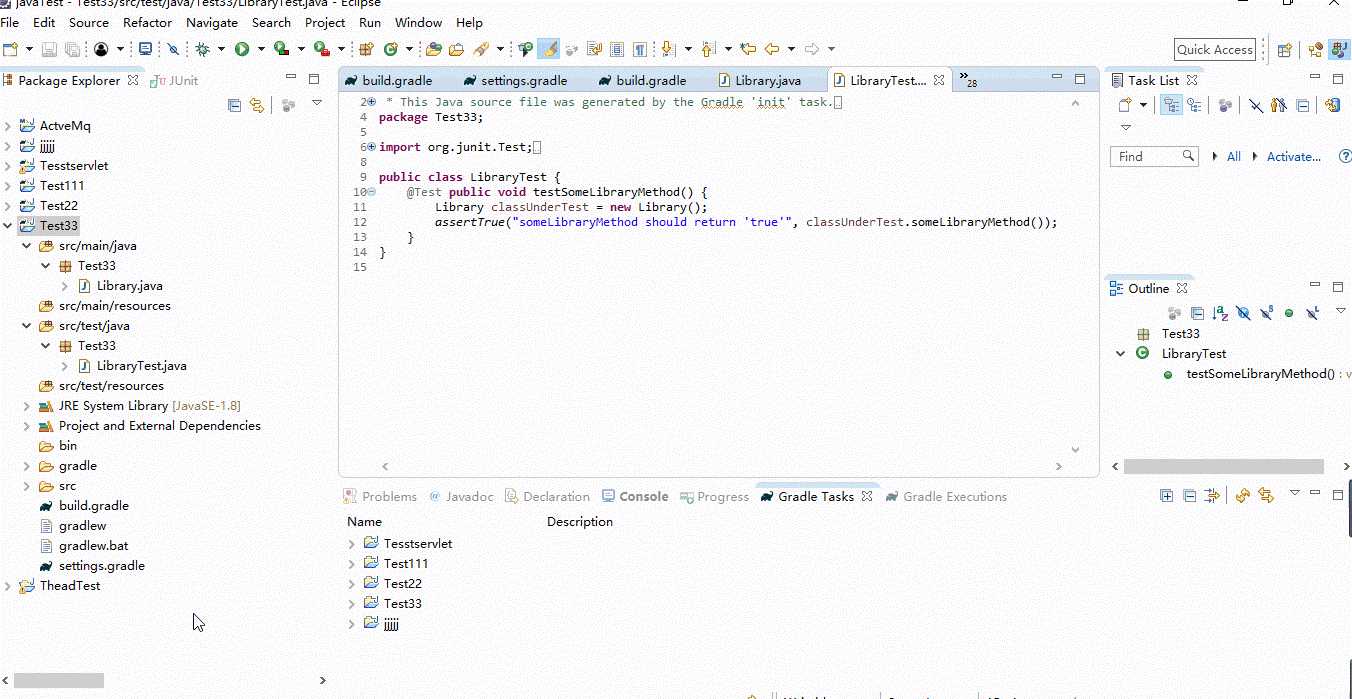The height and width of the screenshot is (699, 1352).
Task: Switch to the Java EE perspective icon
Action: [1316, 50]
